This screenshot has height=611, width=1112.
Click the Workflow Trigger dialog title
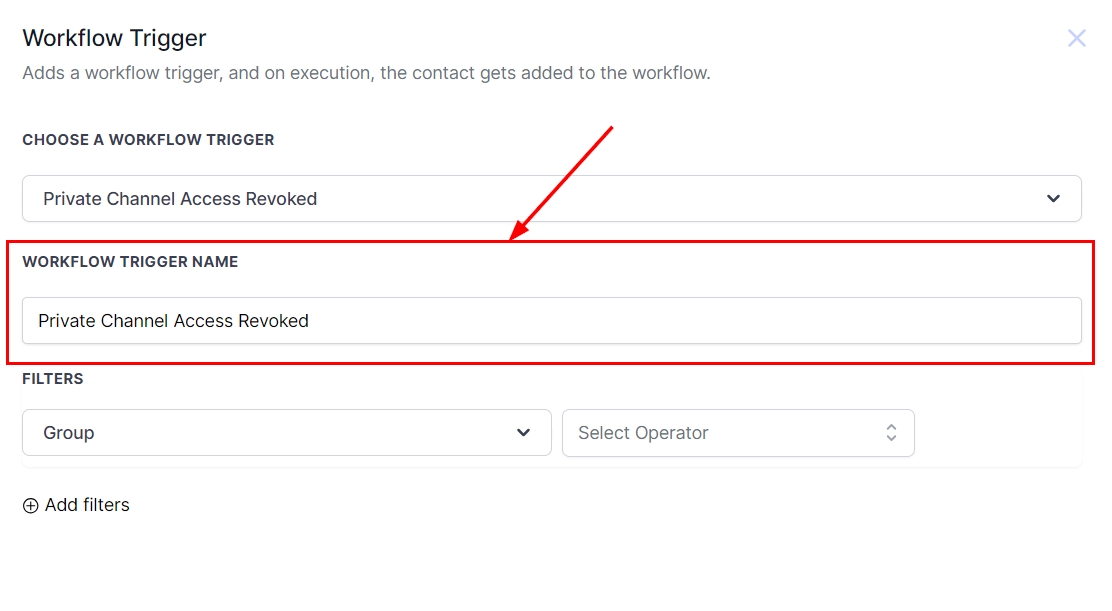114,38
